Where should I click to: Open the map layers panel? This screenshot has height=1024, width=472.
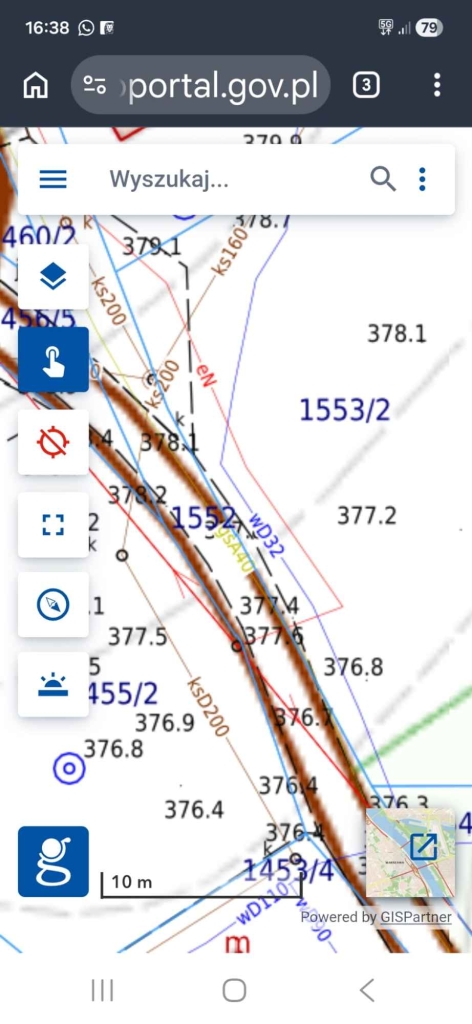pos(53,277)
